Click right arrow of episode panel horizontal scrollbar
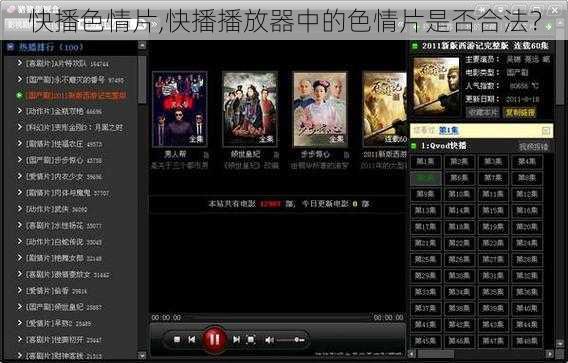Image resolution: width=568 pixels, height=363 pixels. pos(550,354)
